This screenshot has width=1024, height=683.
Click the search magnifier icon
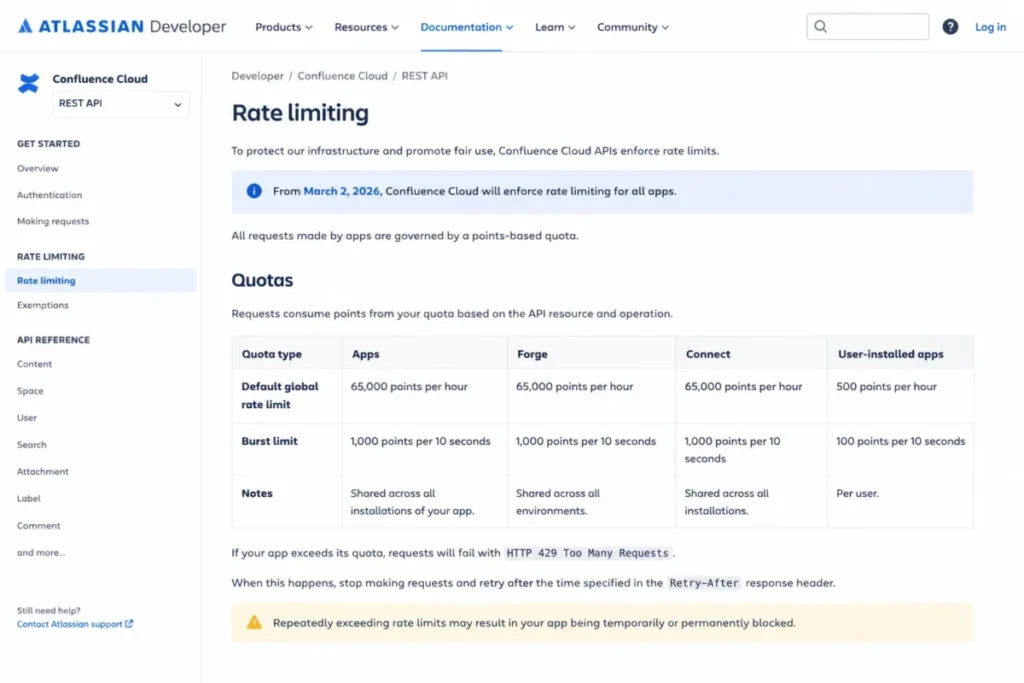coord(821,27)
